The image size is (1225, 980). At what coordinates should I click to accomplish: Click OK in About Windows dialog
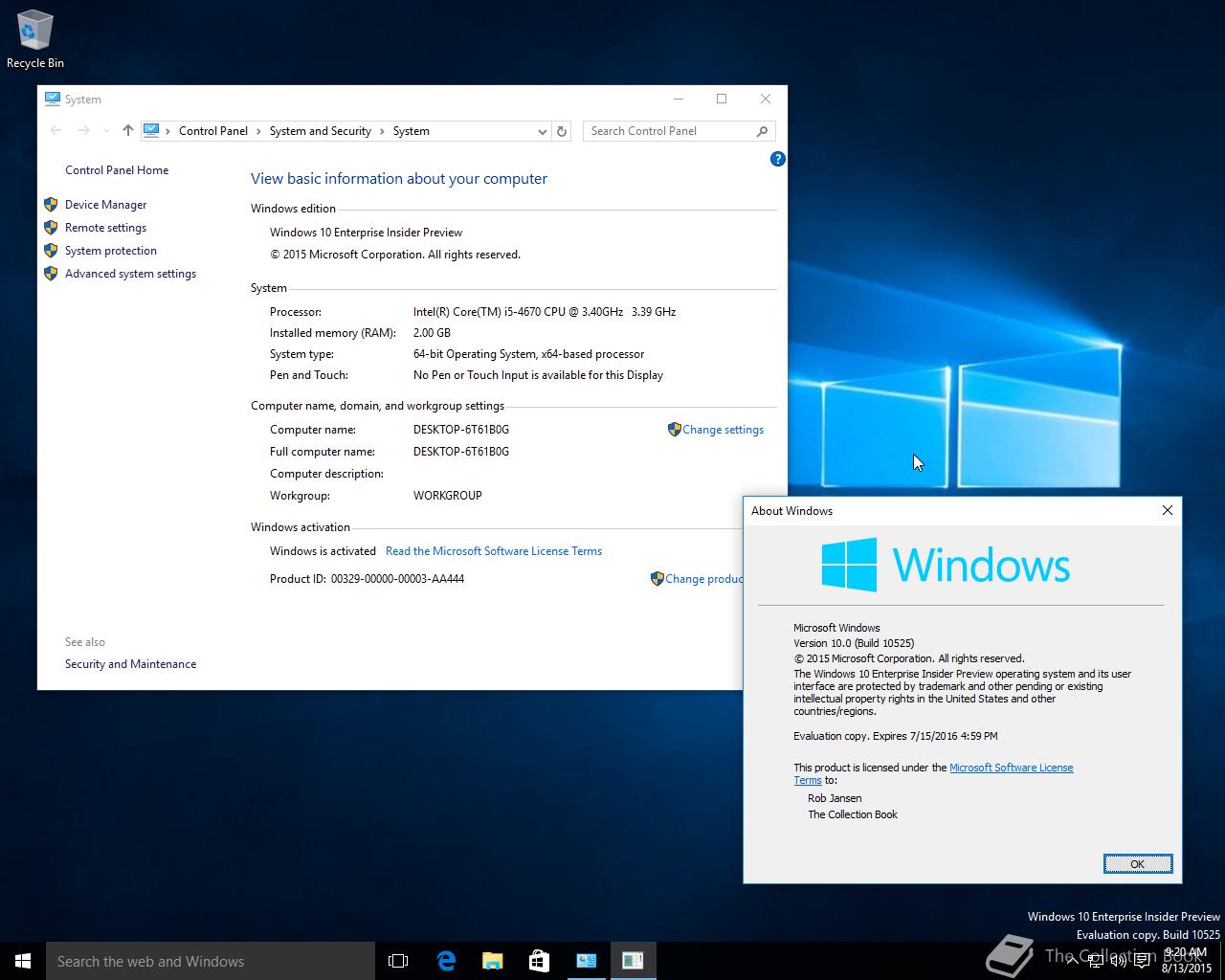click(x=1137, y=864)
